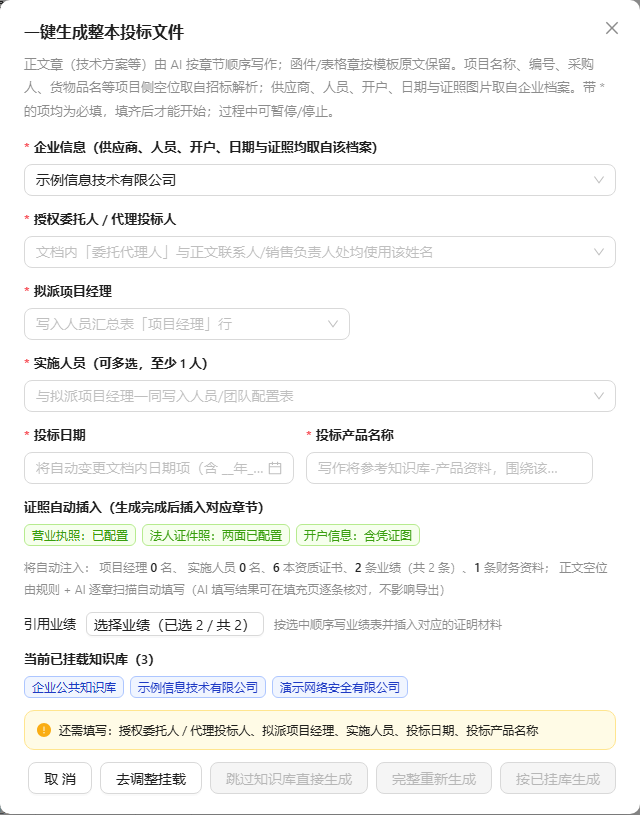Click the 投标日期 date input field

159,468
